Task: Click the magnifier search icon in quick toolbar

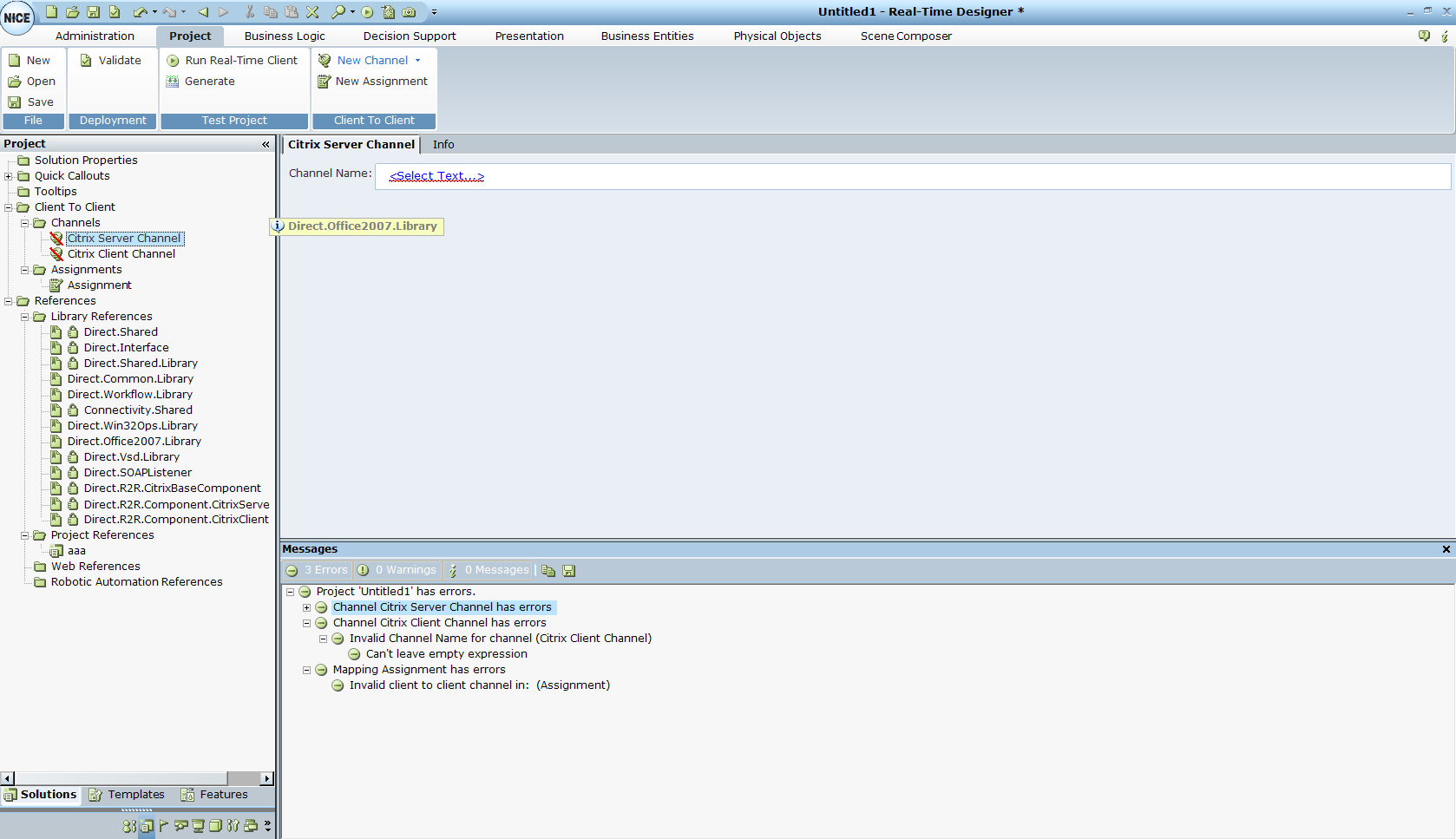Action: coord(338,12)
